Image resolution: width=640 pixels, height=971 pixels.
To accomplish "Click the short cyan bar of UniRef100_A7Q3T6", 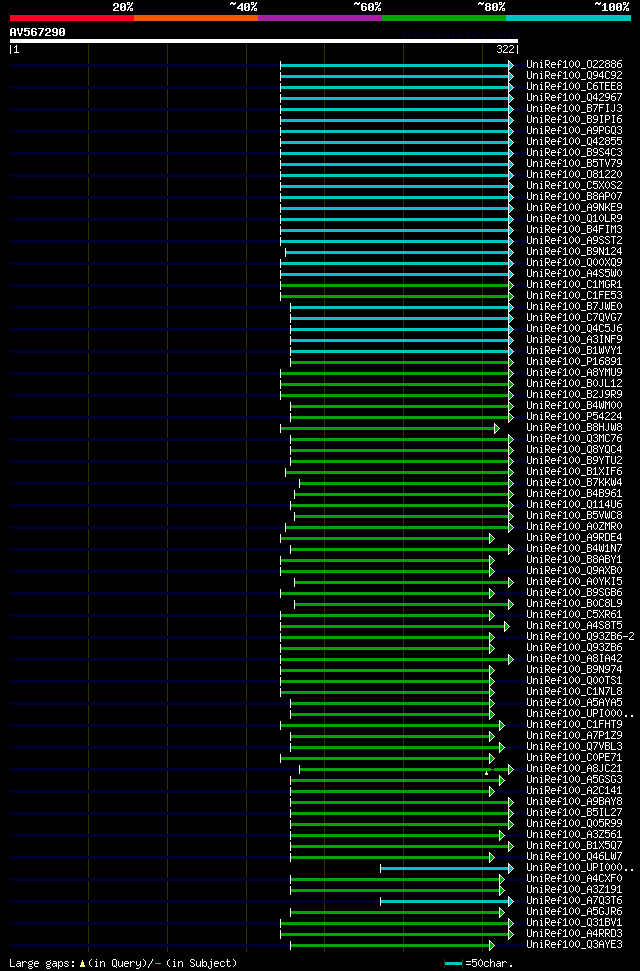I will (x=447, y=901).
